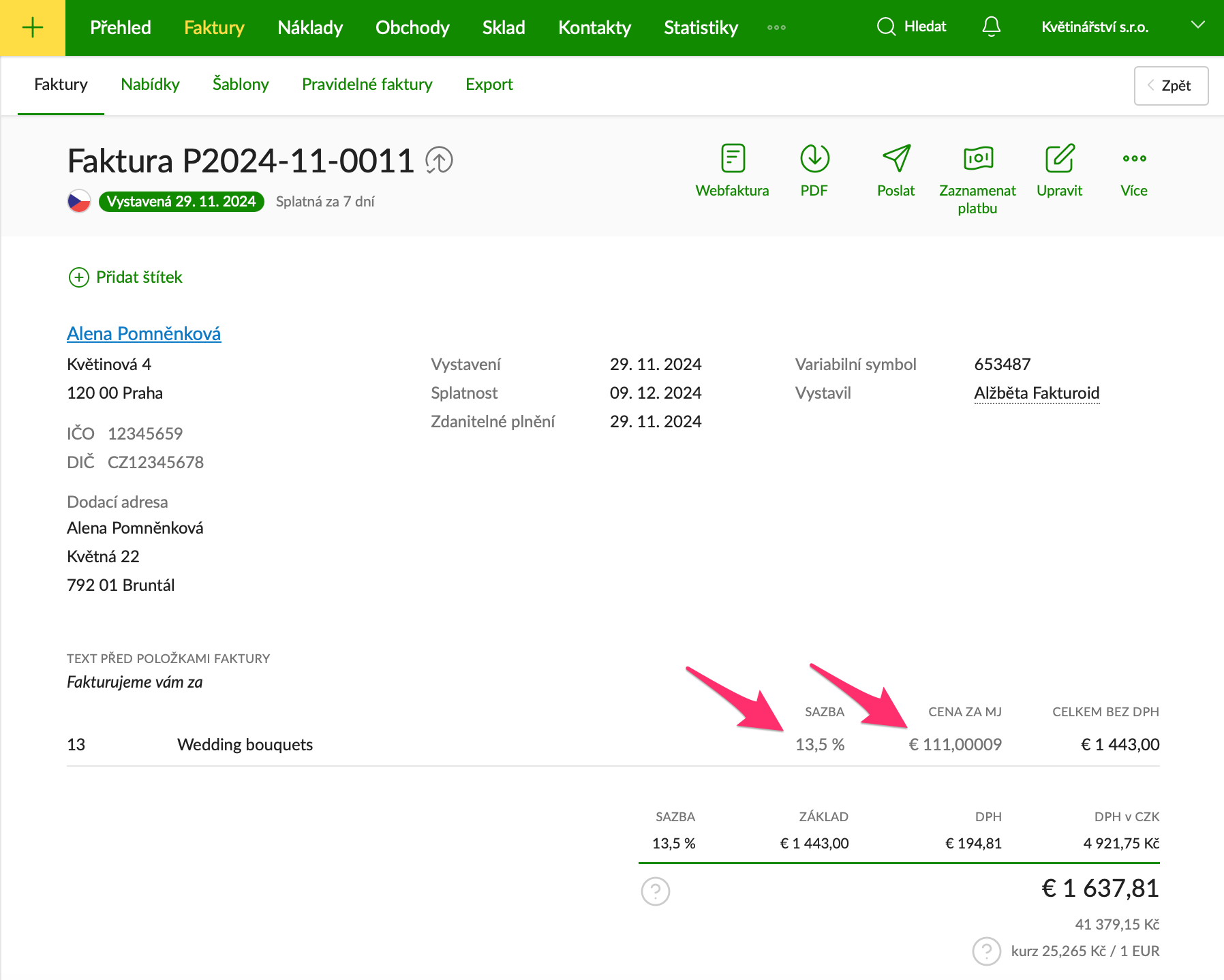Image resolution: width=1224 pixels, height=980 pixels.
Task: Open help question mark beside exchange rate
Action: pyautogui.click(x=987, y=951)
